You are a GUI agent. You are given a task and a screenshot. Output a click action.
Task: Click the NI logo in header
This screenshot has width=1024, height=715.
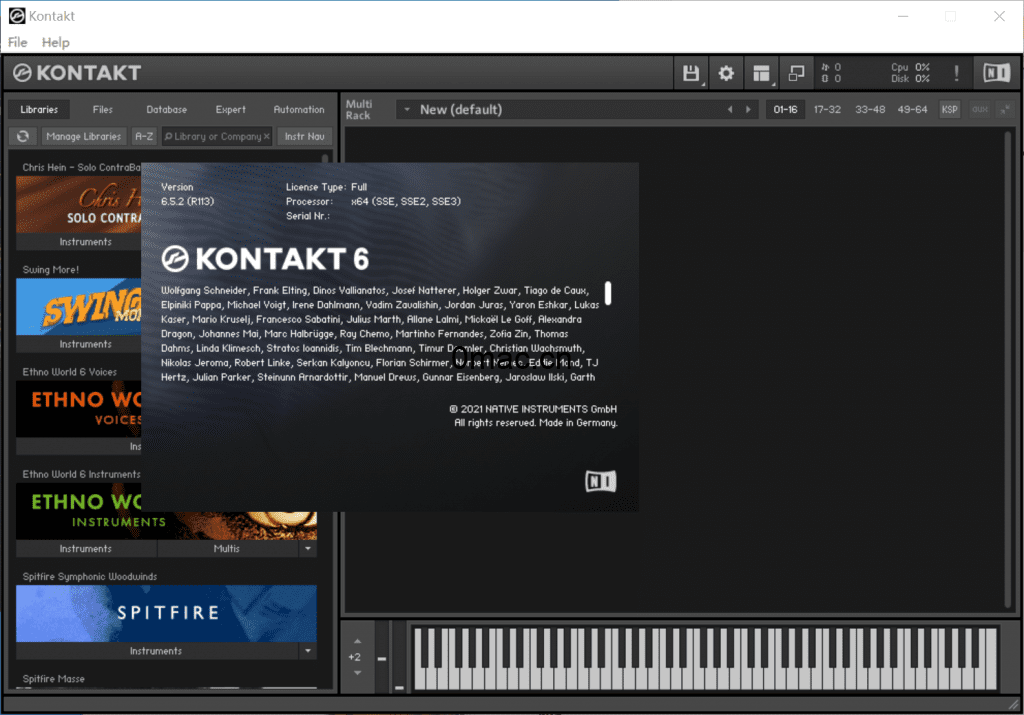pos(997,72)
